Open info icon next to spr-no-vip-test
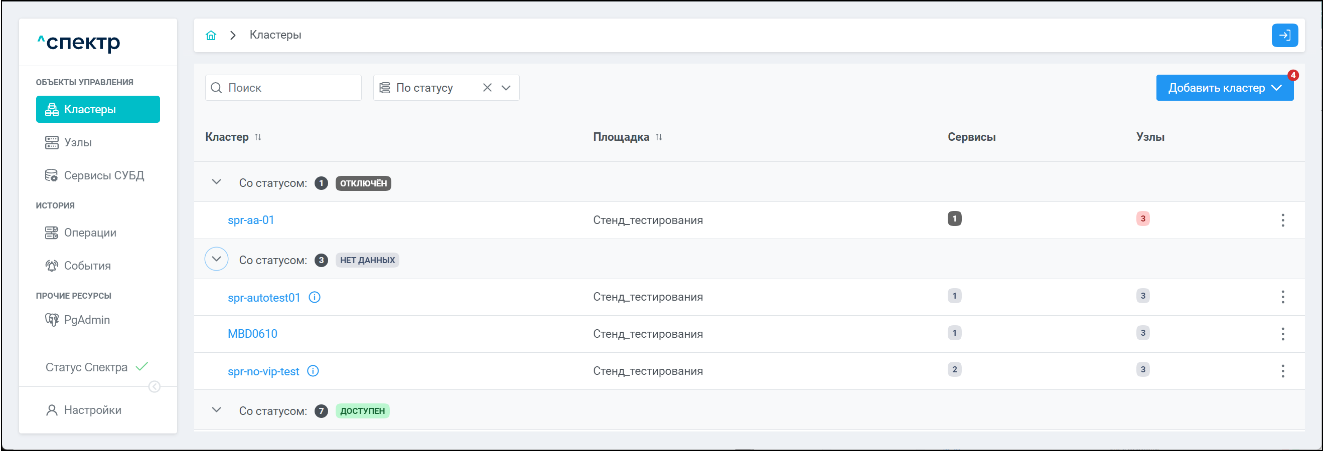Viewport: 1324px width, 452px height. (313, 371)
